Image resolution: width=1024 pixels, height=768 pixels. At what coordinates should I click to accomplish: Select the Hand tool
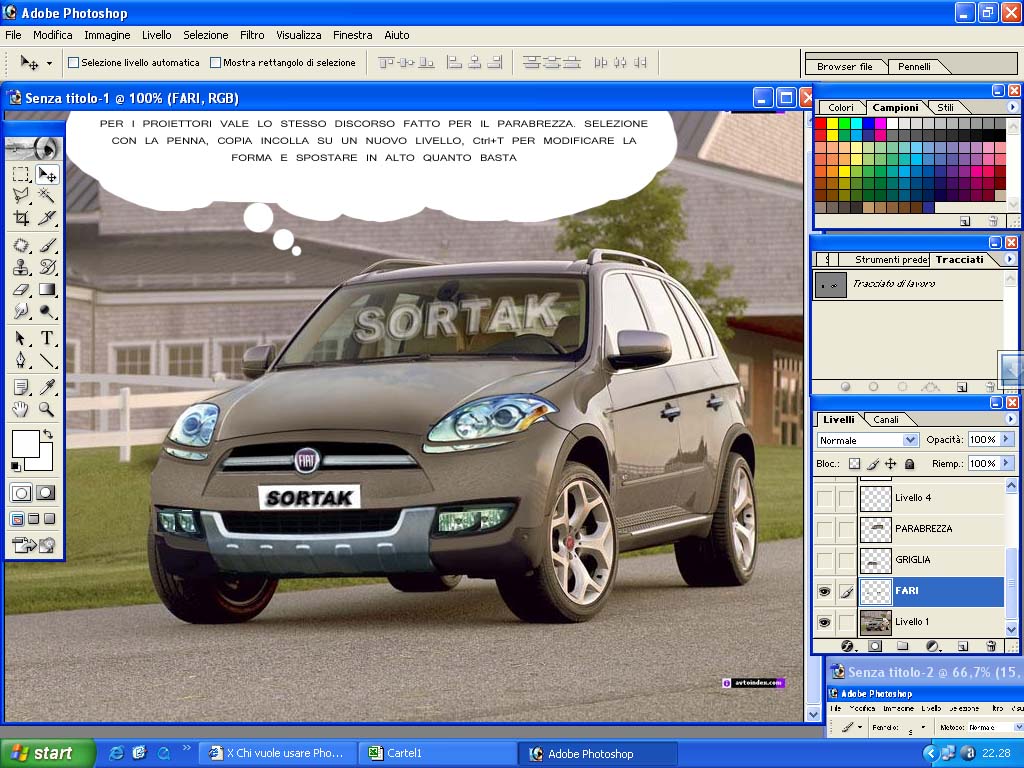pos(21,409)
